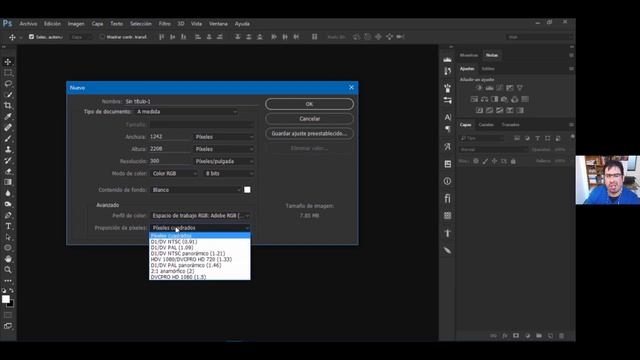This screenshot has height=360, width=640.
Task: Open the Ventana menu
Action: 218,24
